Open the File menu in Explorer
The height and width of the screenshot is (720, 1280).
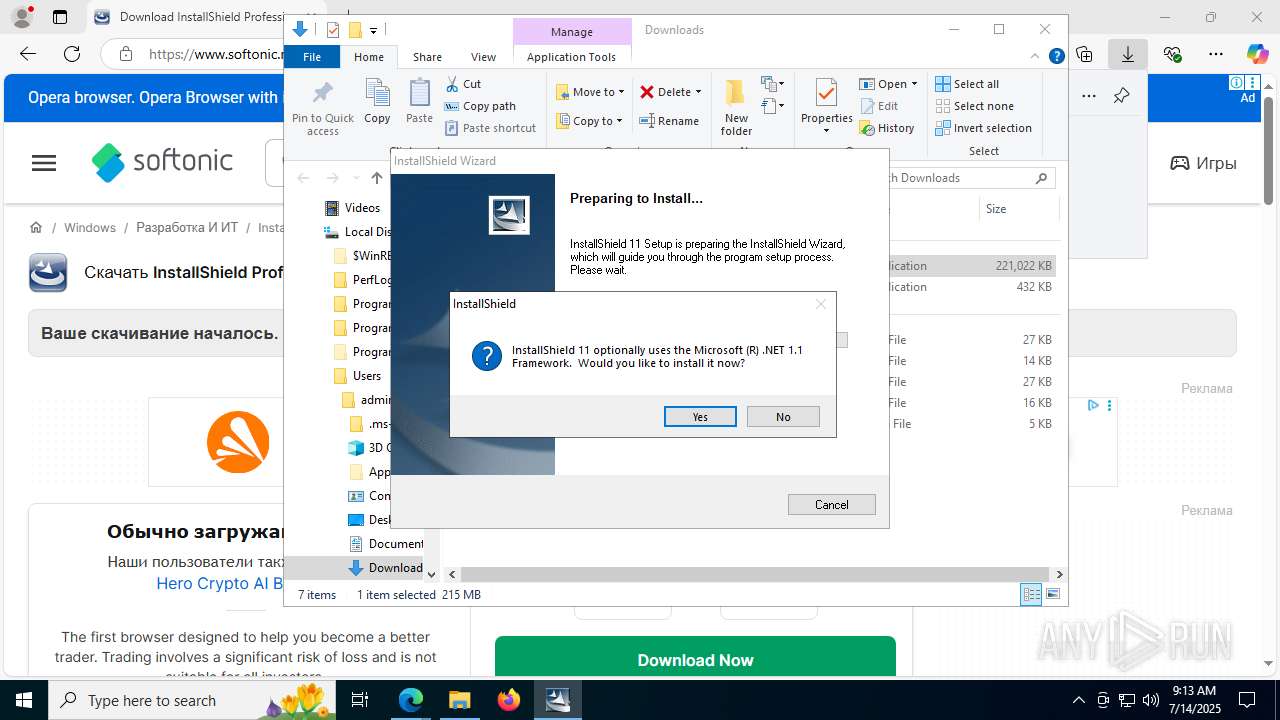(312, 57)
